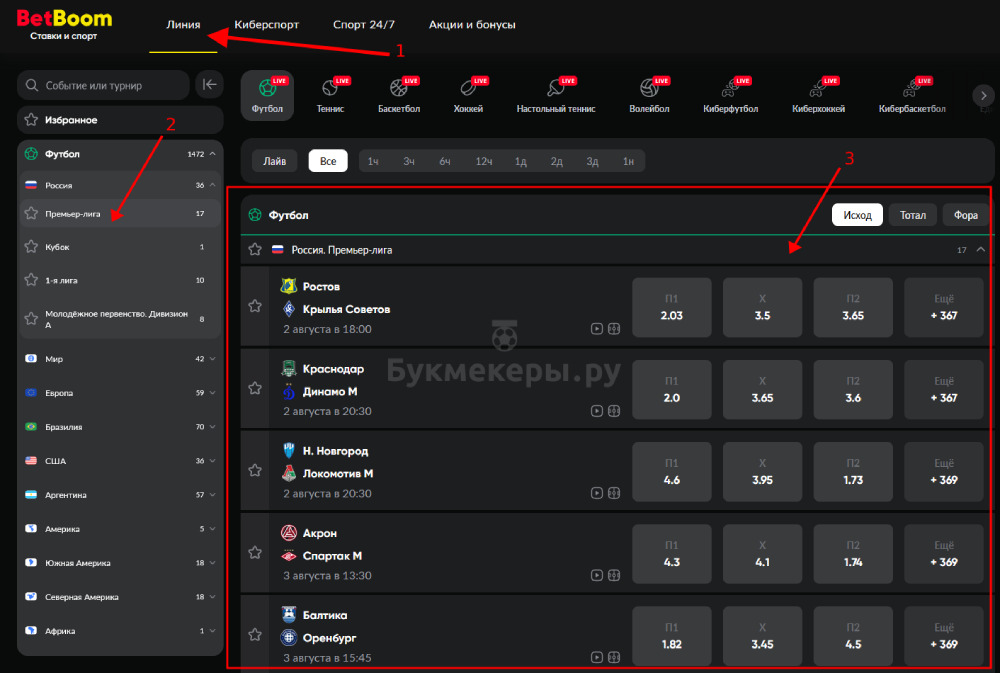Expand the Аргентина region
1000x673 pixels.
pos(212,494)
